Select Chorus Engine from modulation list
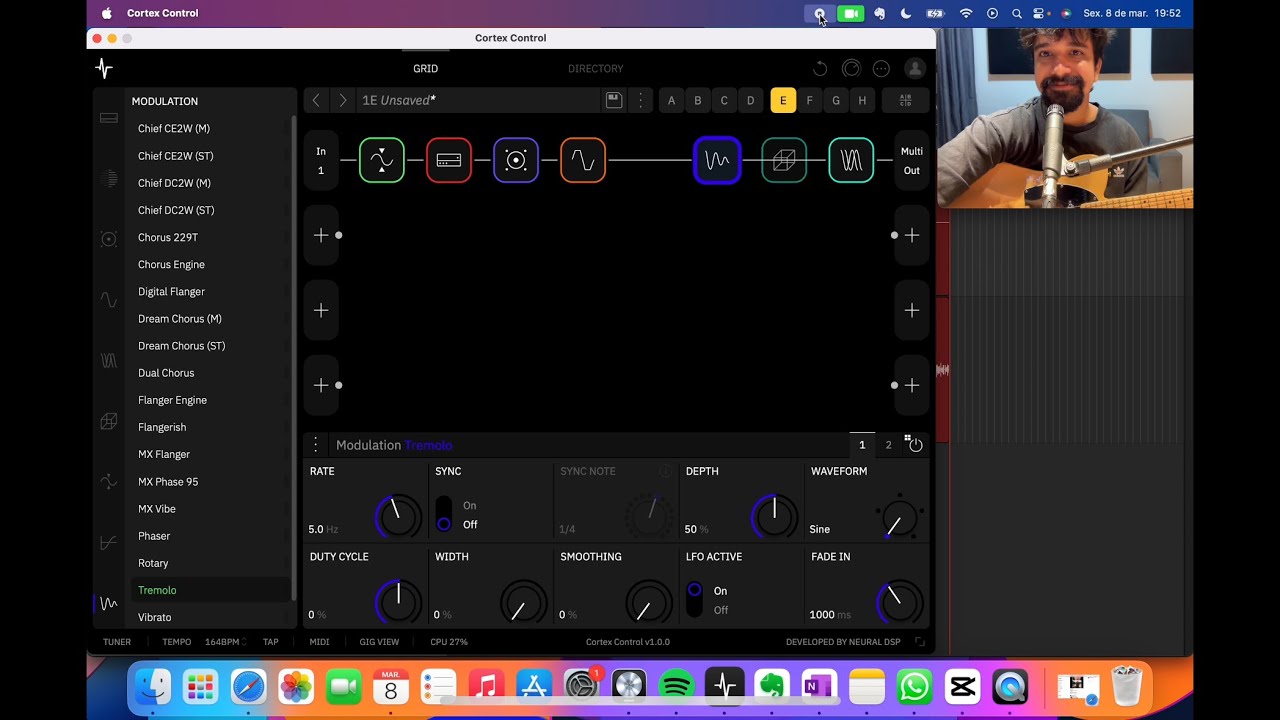This screenshot has height=720, width=1280. 172,264
